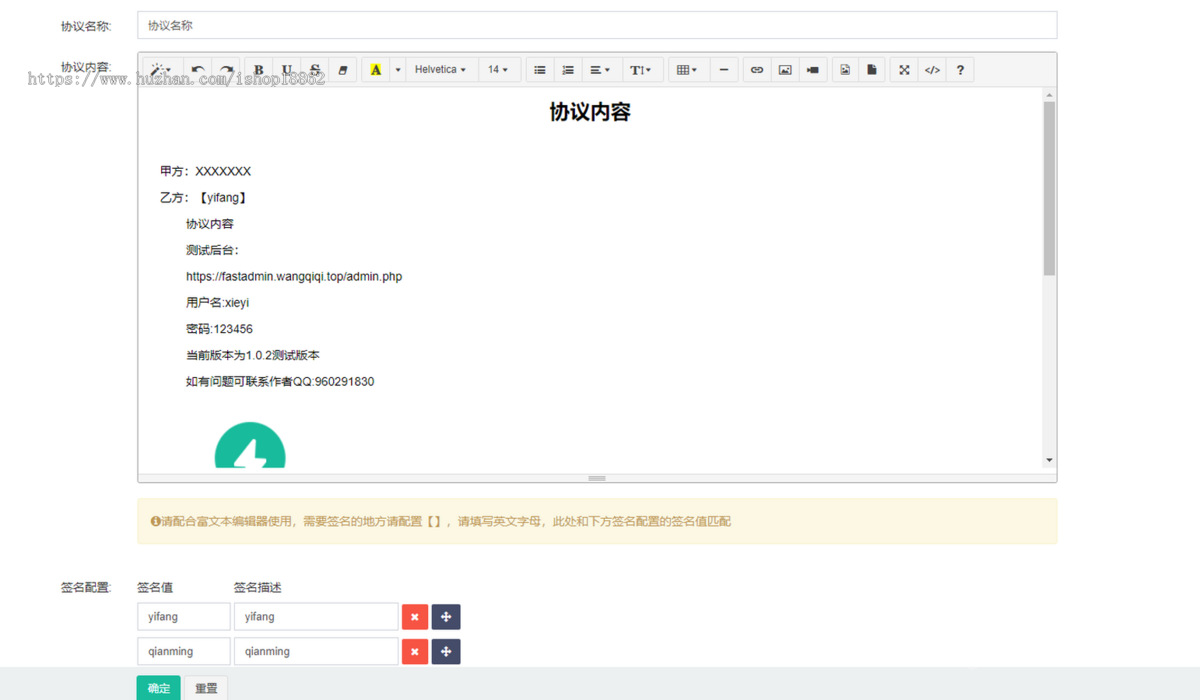
Task: Open the table insertion grid dropdown
Action: tap(686, 69)
